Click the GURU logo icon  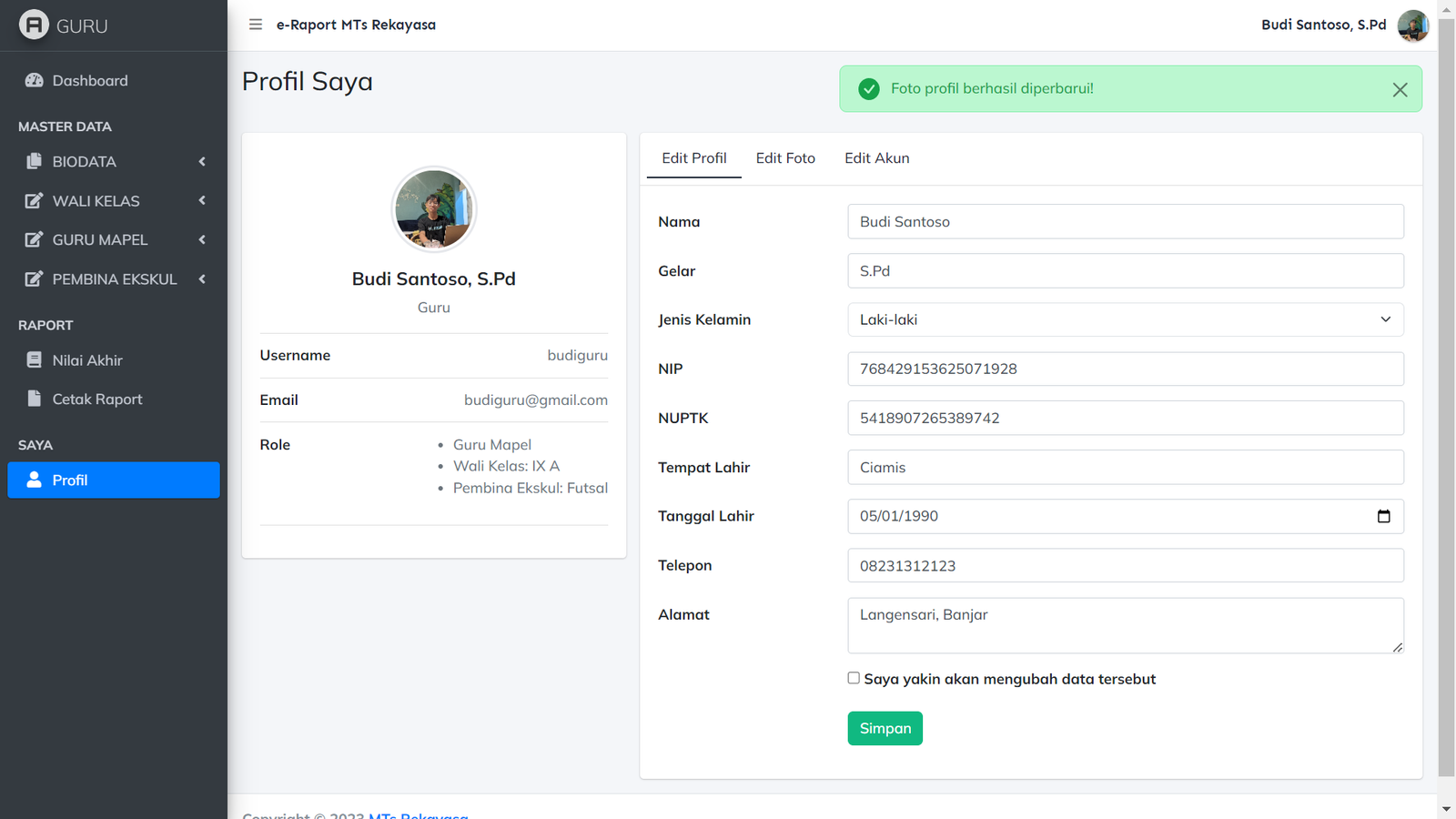(x=34, y=25)
